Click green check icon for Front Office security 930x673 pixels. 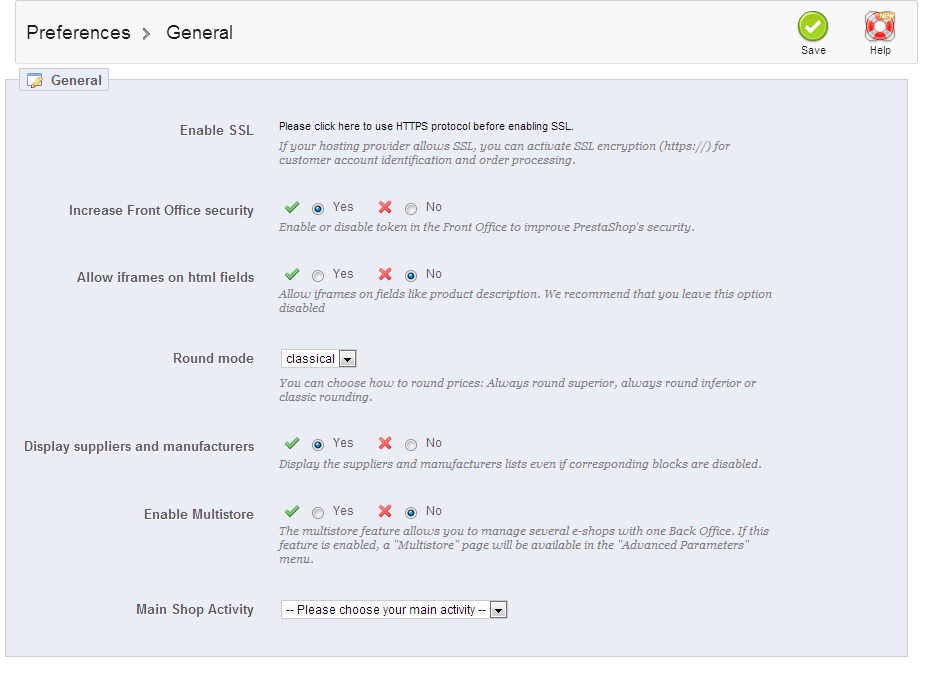point(292,208)
